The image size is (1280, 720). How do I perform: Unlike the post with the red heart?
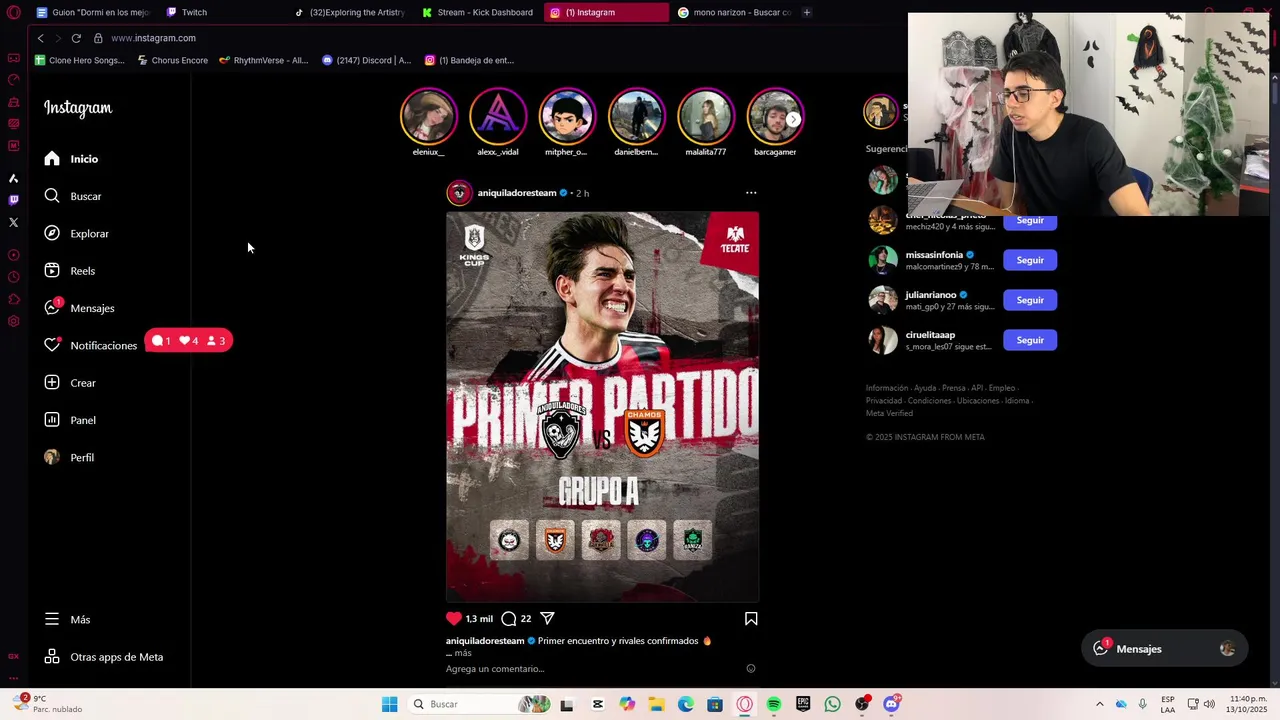[454, 618]
